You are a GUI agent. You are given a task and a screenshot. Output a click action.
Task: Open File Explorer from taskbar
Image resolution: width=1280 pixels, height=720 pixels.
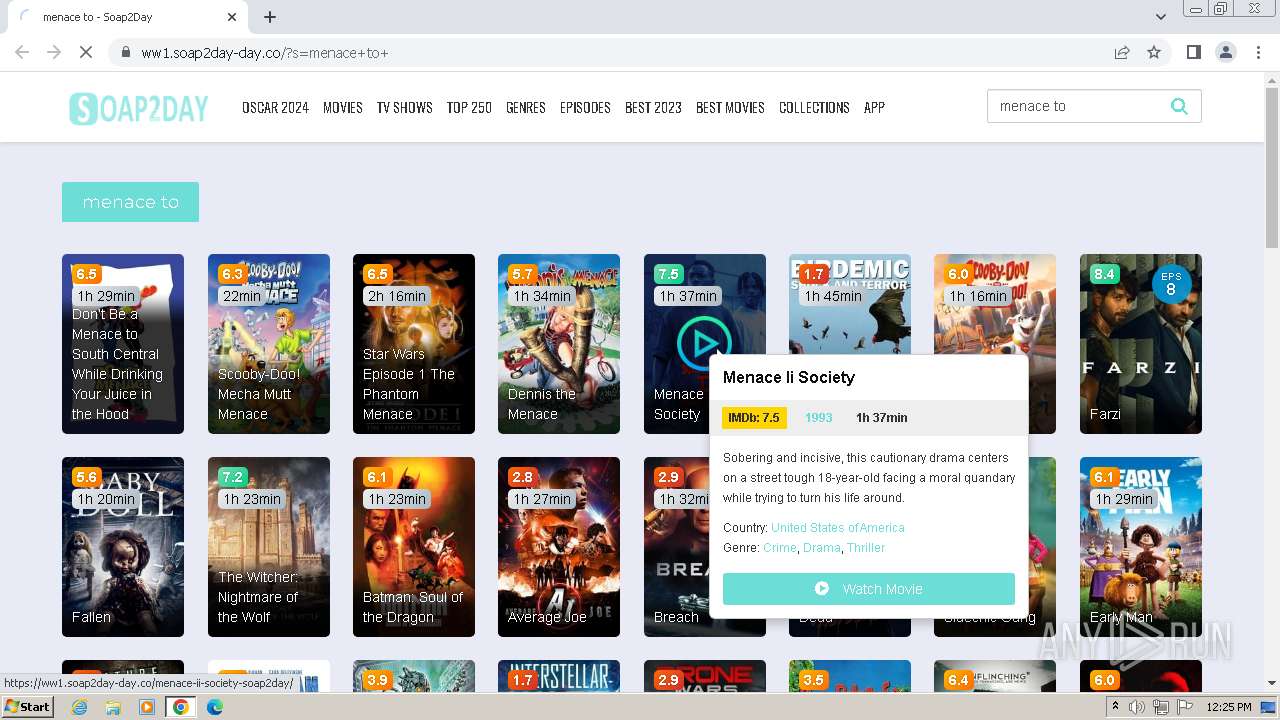coord(113,707)
